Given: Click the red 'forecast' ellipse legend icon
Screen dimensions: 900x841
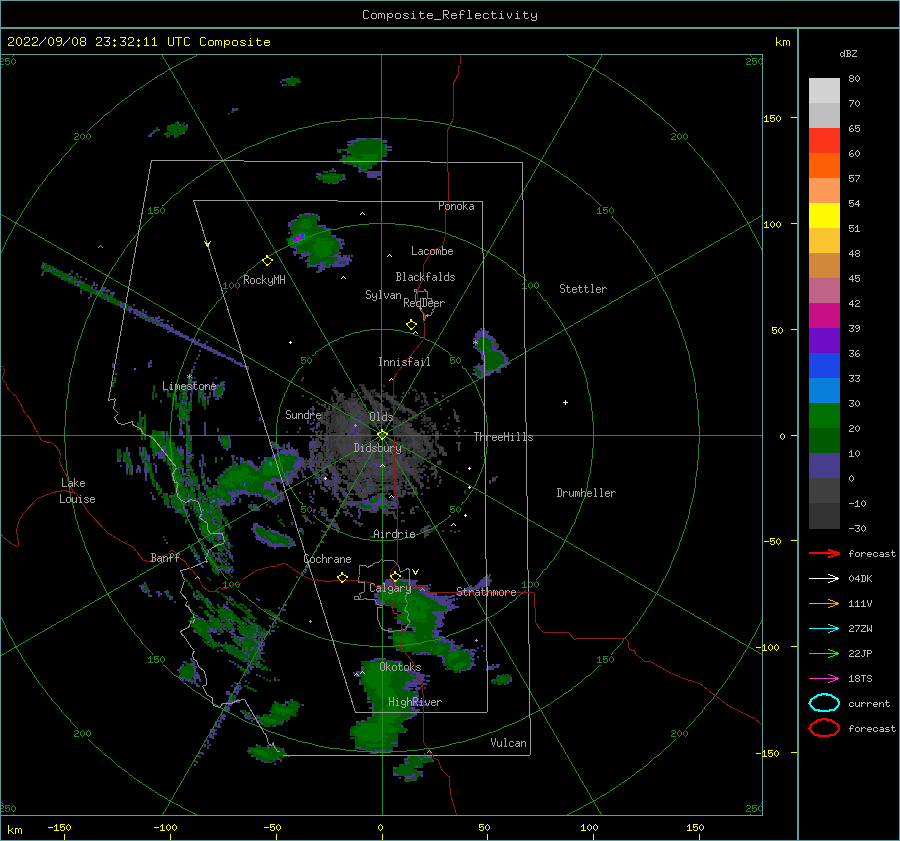Looking at the screenshot, I should 824,728.
